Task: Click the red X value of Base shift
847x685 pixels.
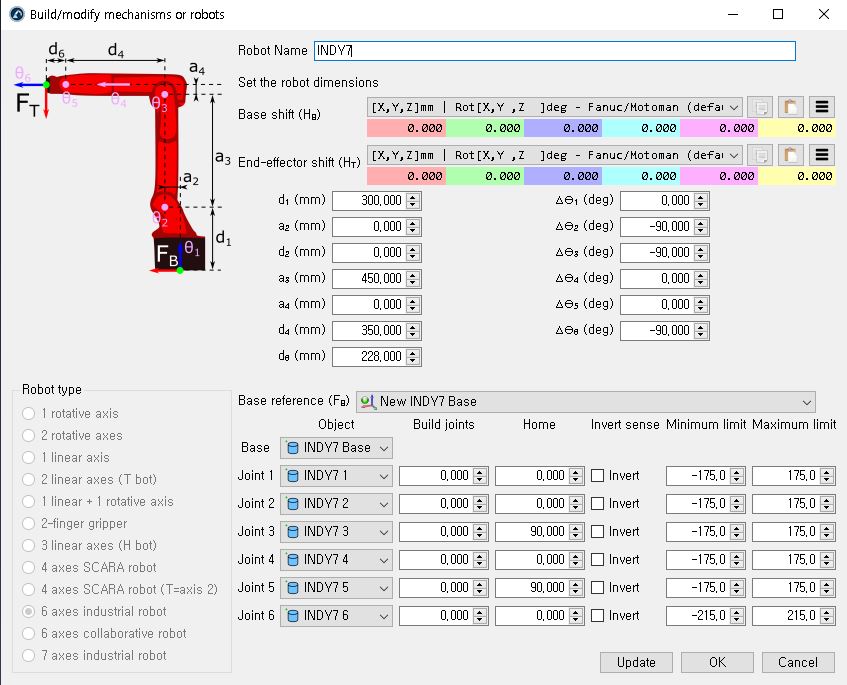Action: pyautogui.click(x=406, y=128)
